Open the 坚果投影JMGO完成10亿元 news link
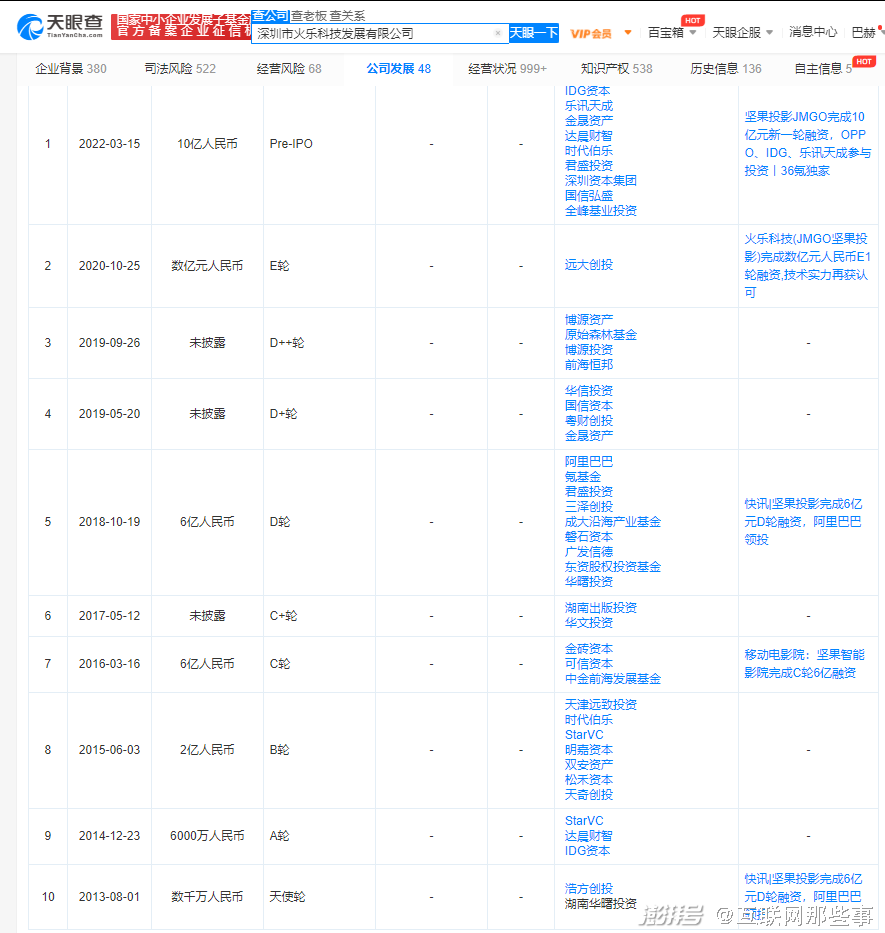The height and width of the screenshot is (933, 885). (x=808, y=144)
